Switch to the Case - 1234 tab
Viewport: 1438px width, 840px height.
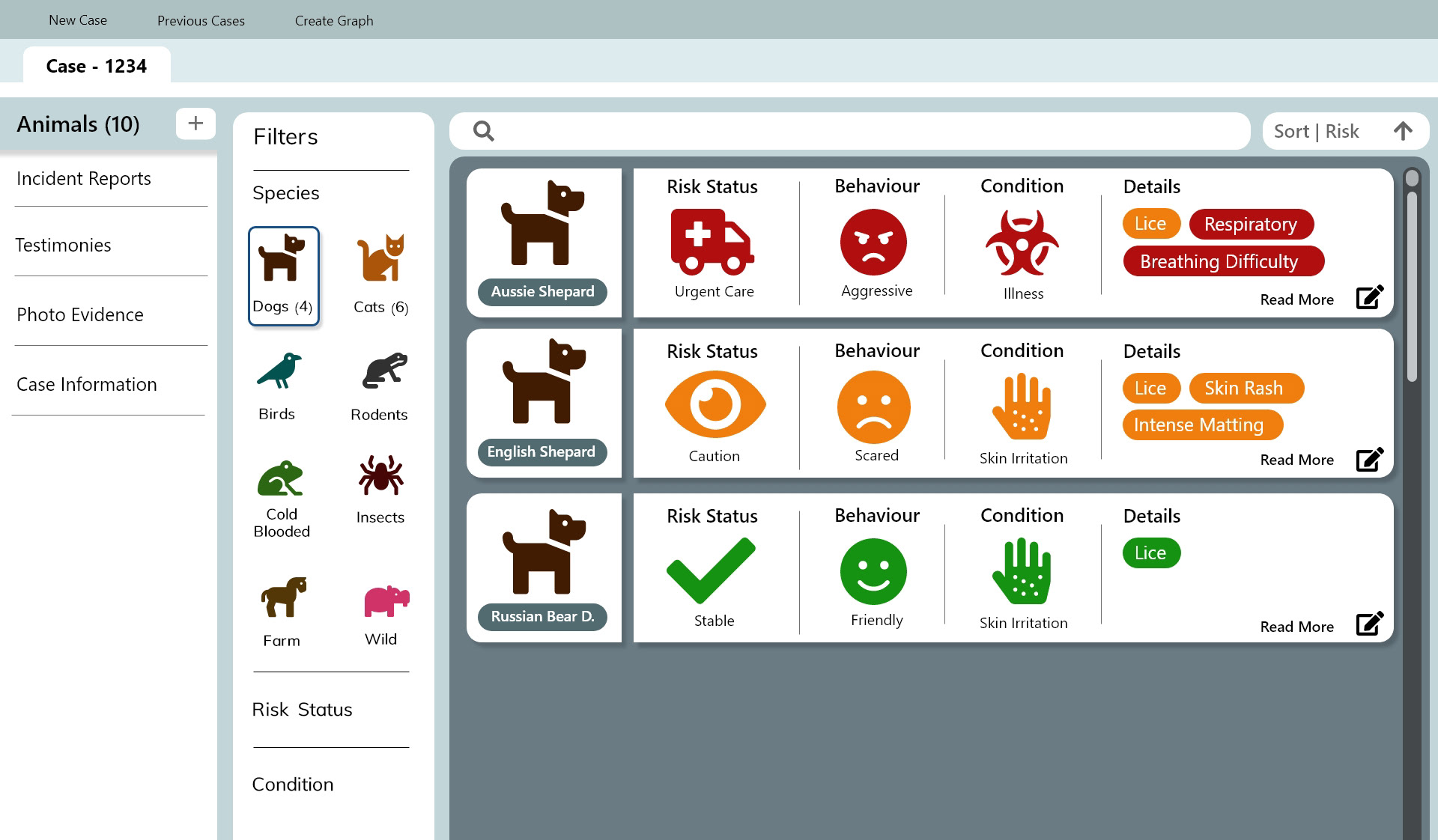[x=97, y=66]
